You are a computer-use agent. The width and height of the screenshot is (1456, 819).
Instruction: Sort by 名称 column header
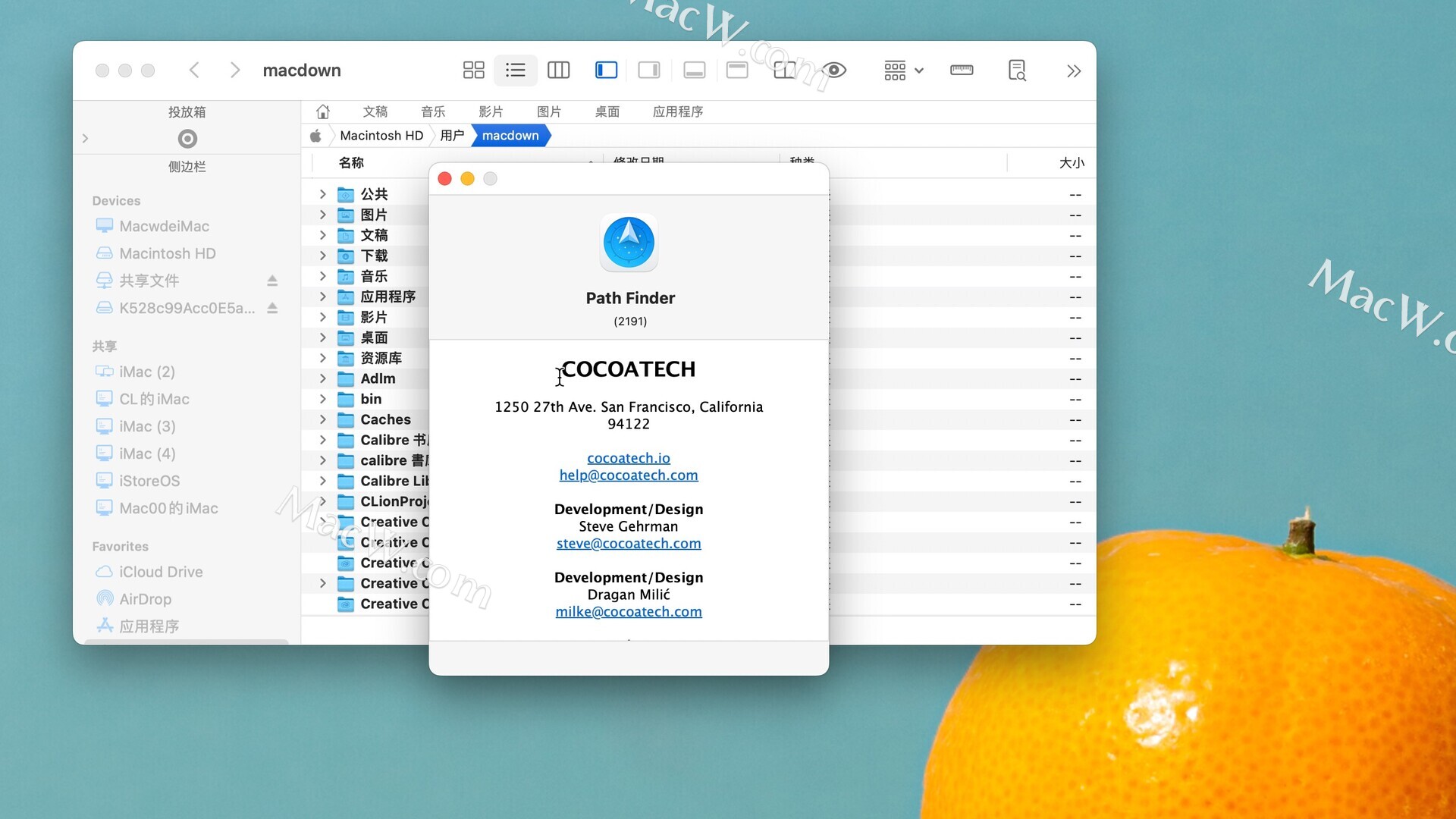click(x=351, y=162)
